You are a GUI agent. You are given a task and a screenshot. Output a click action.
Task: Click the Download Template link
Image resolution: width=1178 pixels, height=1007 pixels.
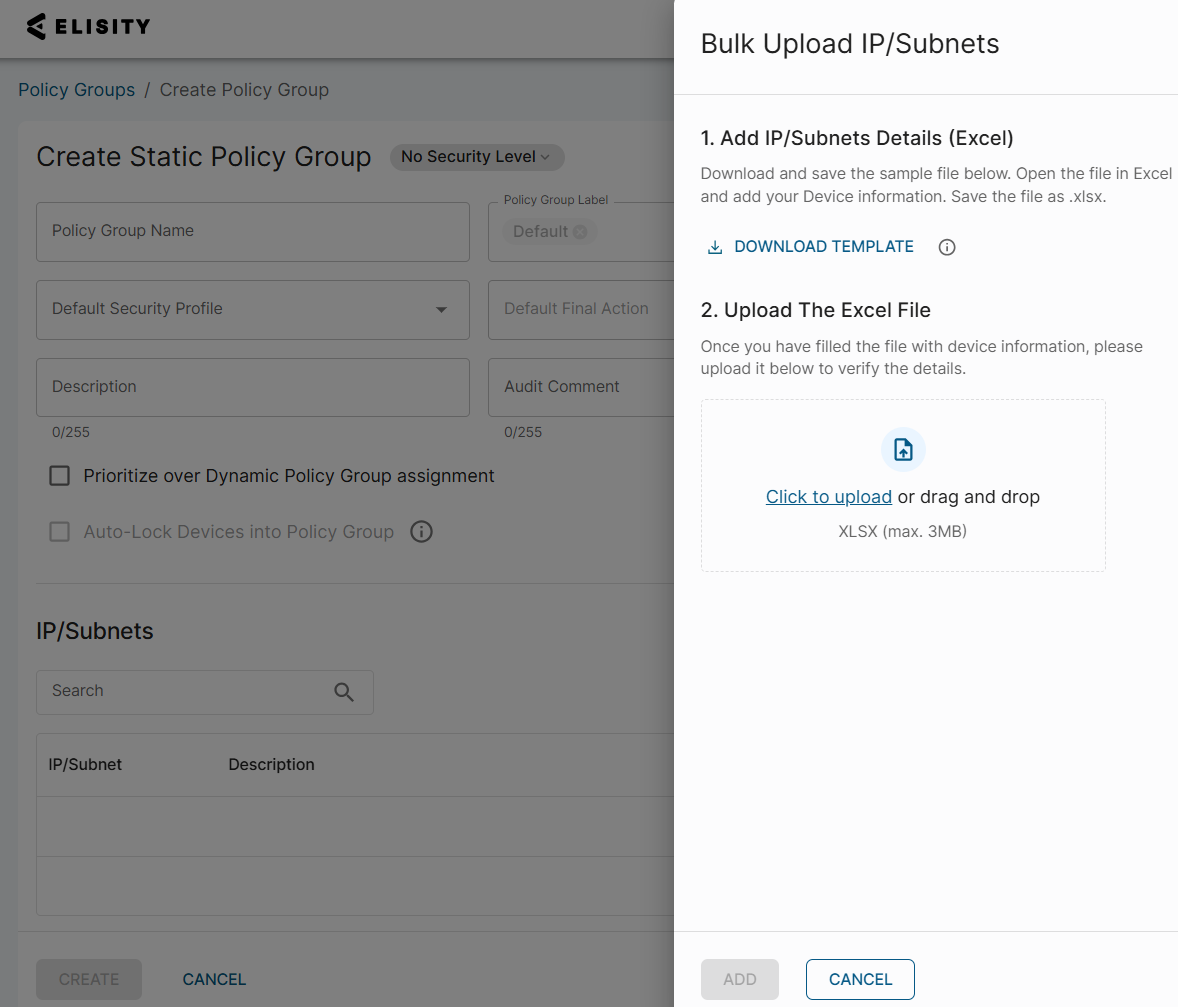coord(823,247)
